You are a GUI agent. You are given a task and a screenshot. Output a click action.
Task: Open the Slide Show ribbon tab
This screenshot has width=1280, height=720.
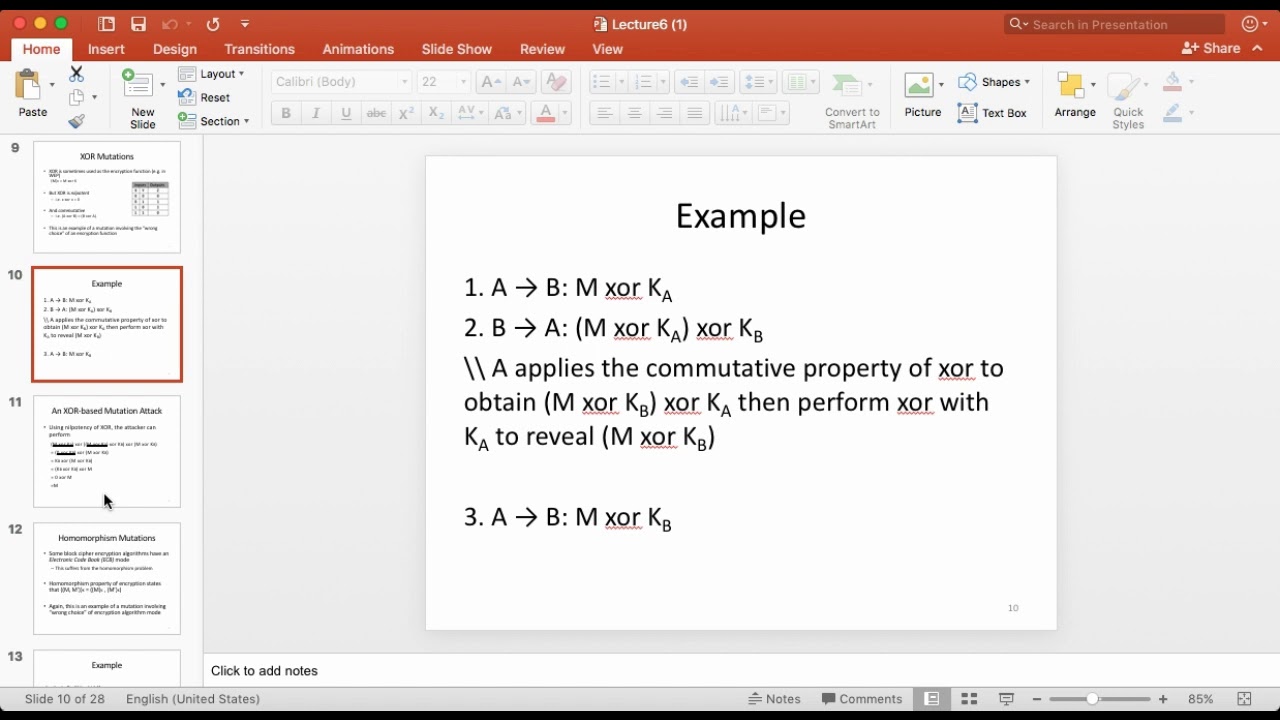pyautogui.click(x=456, y=49)
